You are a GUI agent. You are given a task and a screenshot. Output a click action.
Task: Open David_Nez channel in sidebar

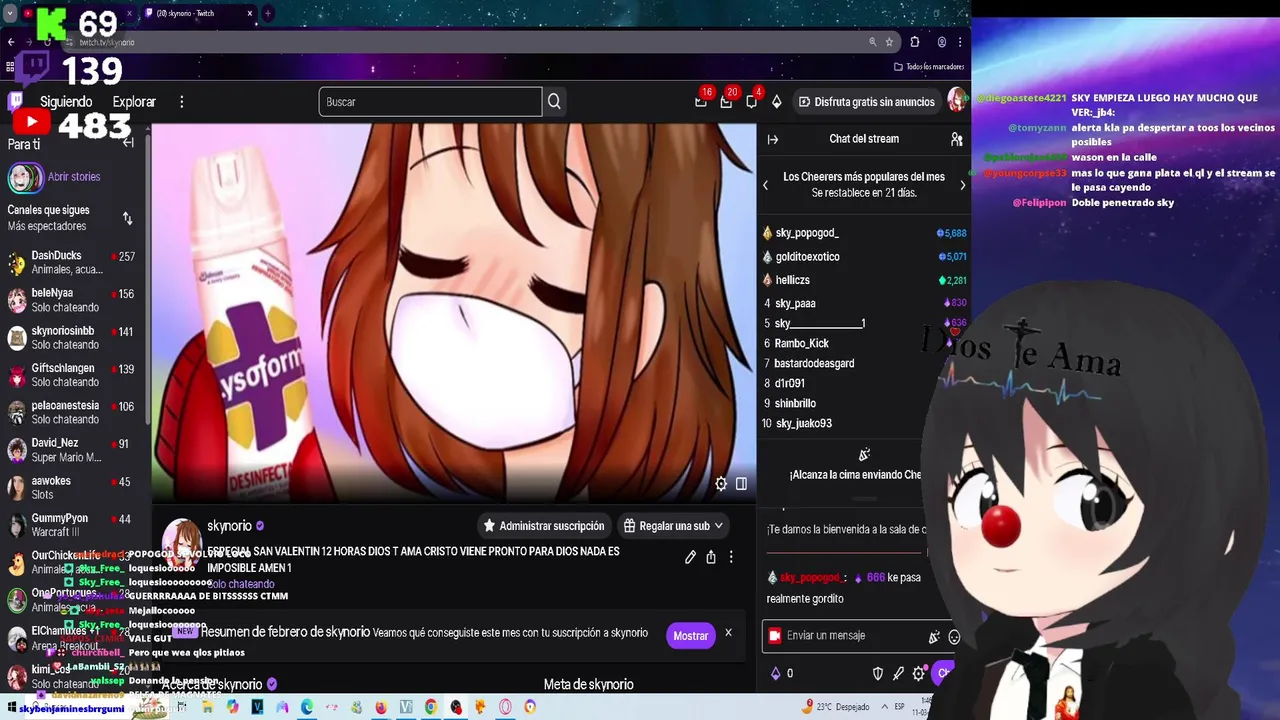click(70, 450)
